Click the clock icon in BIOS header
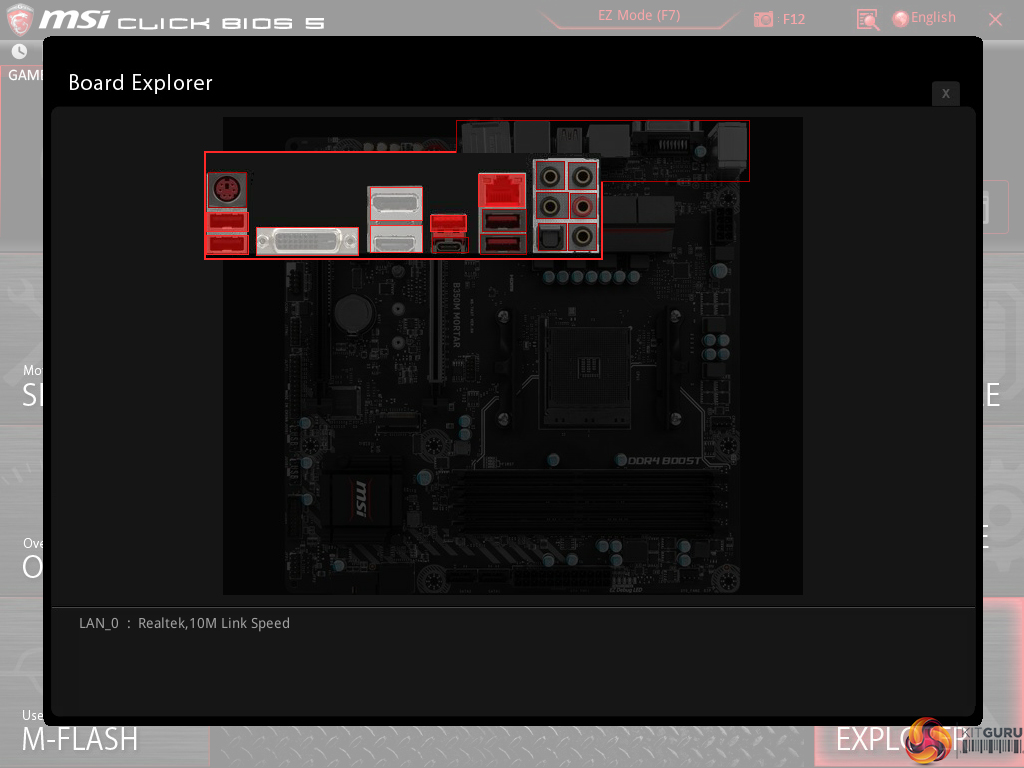The height and width of the screenshot is (768, 1024). point(20,51)
